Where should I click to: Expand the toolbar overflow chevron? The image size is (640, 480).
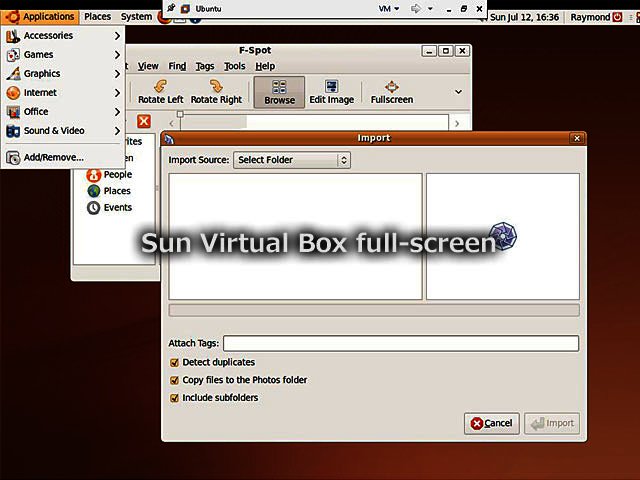458,92
